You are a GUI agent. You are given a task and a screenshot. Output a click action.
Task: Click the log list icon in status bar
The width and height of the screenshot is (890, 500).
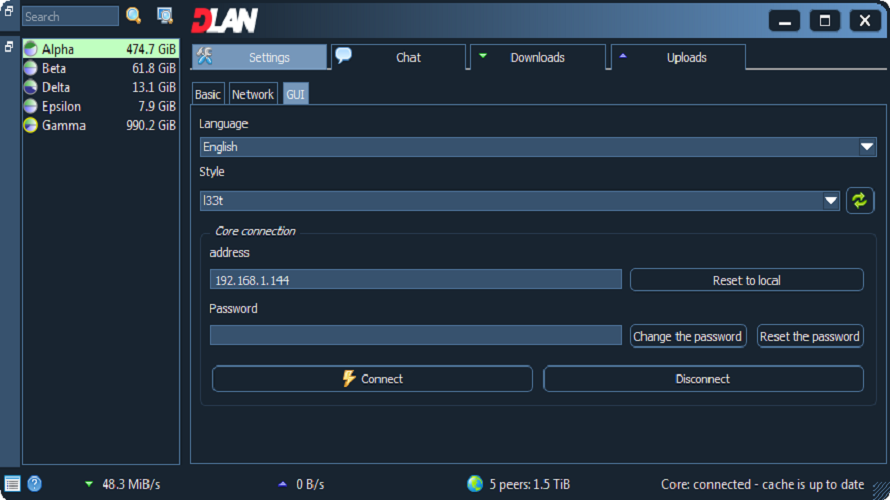pos(12,484)
